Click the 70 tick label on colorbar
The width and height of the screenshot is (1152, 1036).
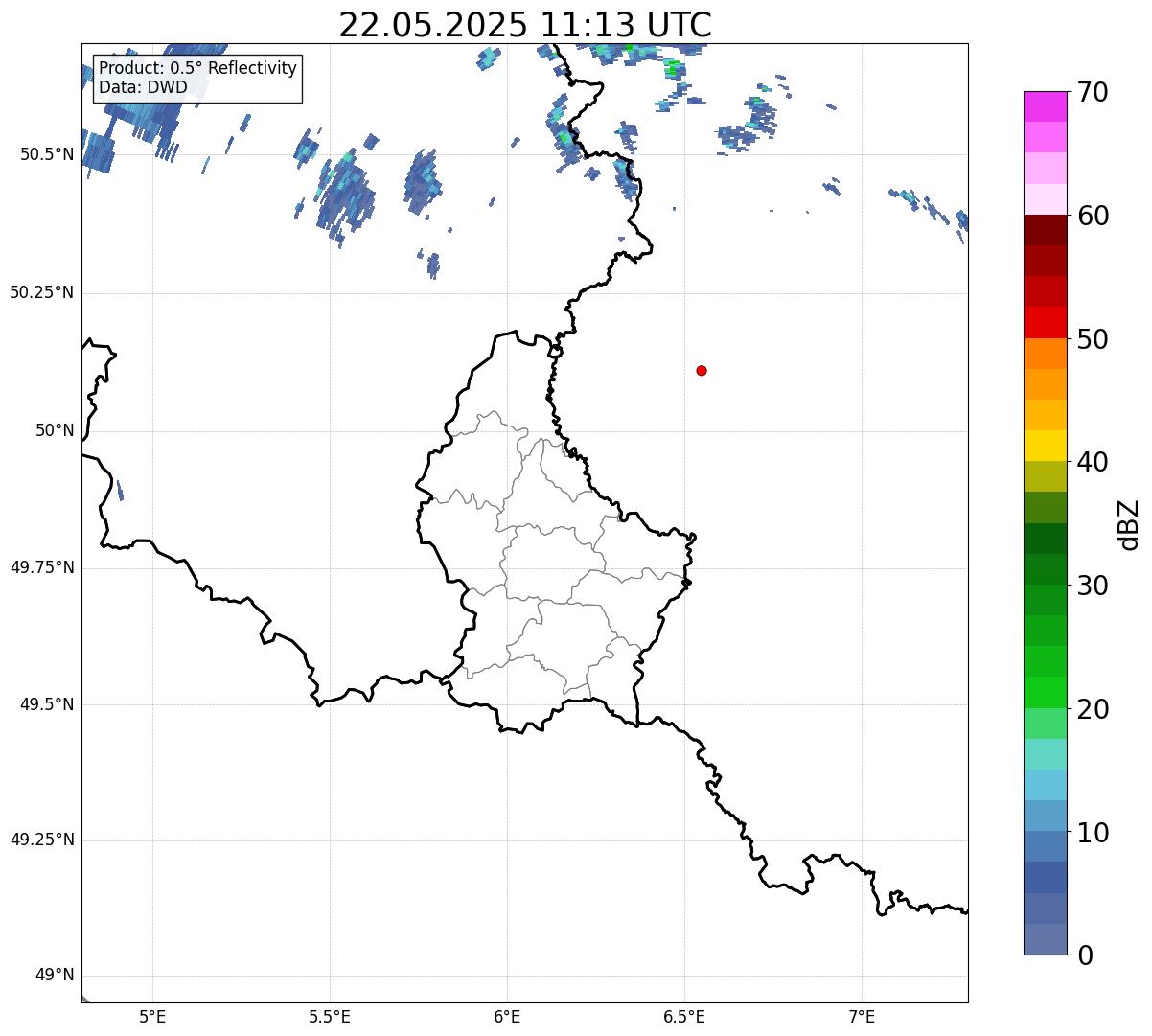[x=1093, y=92]
